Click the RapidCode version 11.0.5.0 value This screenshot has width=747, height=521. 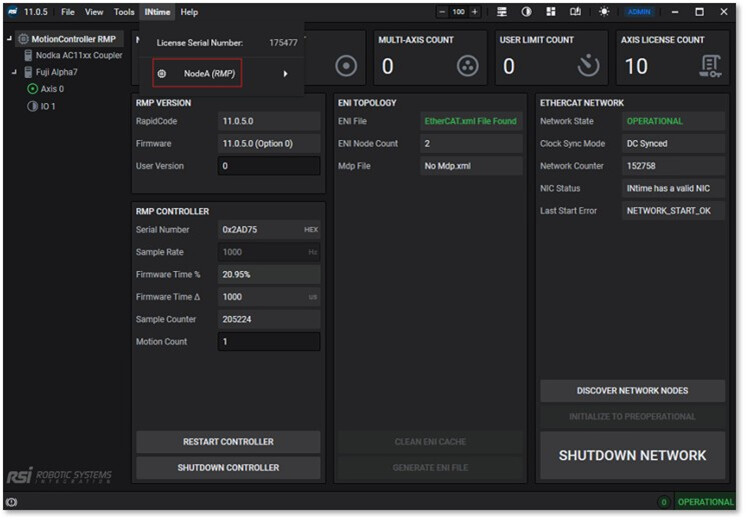pyautogui.click(x=269, y=121)
